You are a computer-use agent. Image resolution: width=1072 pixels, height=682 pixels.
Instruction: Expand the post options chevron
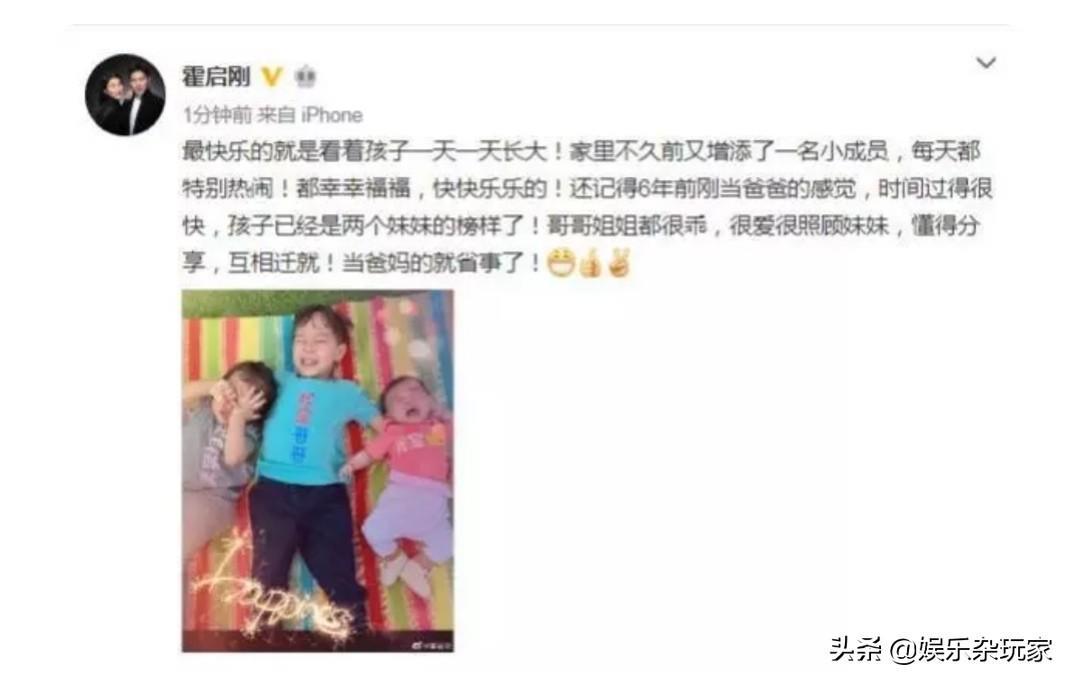coord(985,64)
